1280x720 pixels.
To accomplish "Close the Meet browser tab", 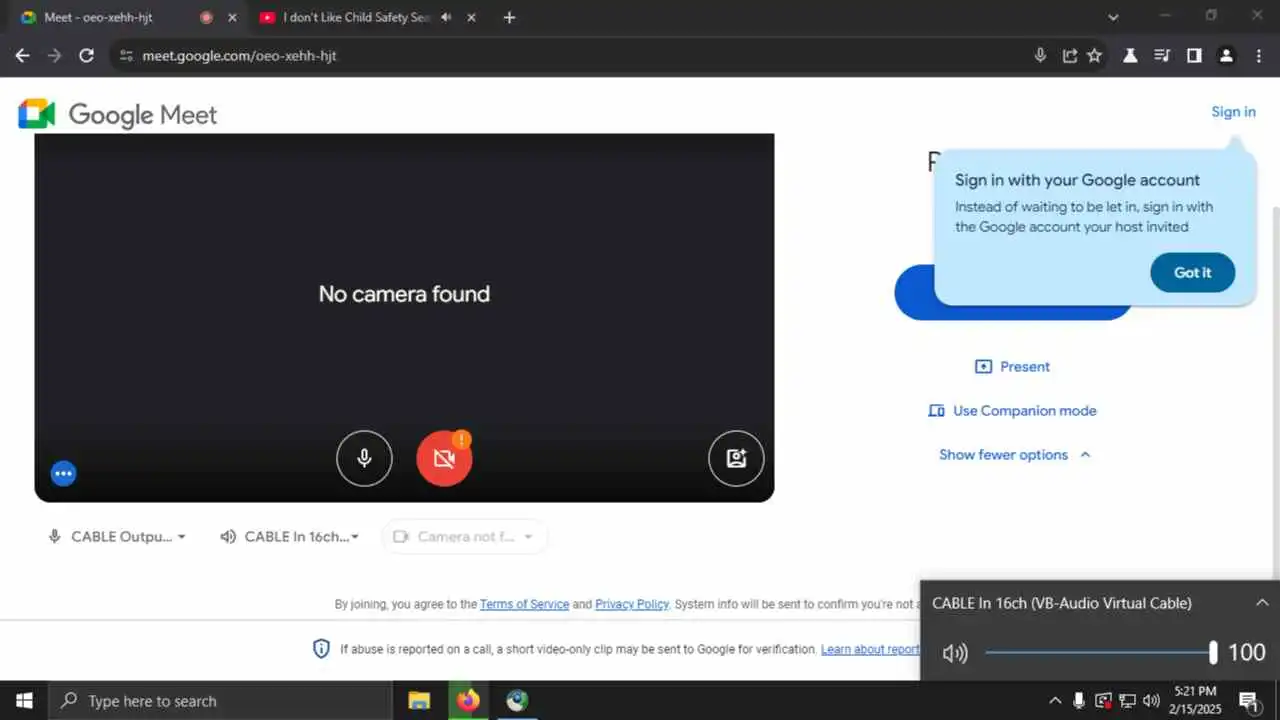I will [x=232, y=18].
